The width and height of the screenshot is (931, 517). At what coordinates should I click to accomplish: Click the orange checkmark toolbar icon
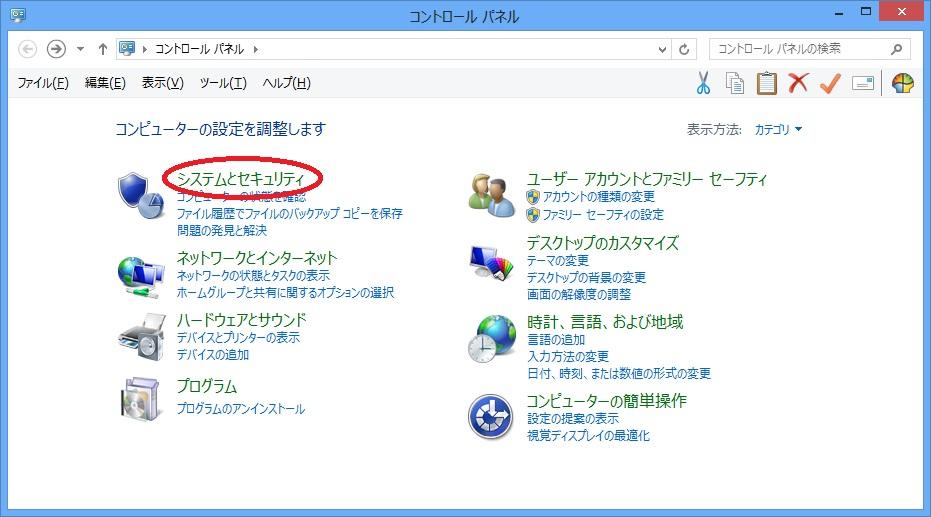point(830,83)
